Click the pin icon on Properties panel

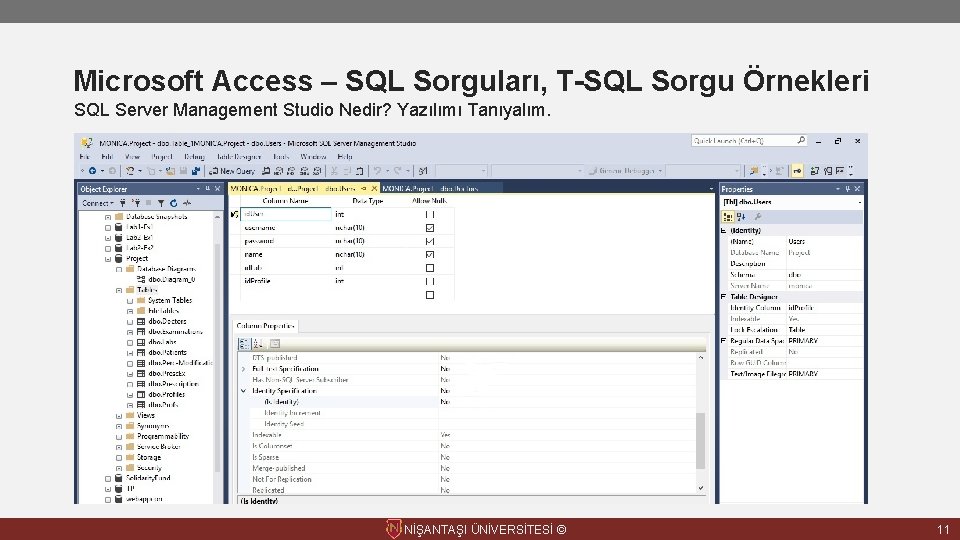[x=847, y=189]
